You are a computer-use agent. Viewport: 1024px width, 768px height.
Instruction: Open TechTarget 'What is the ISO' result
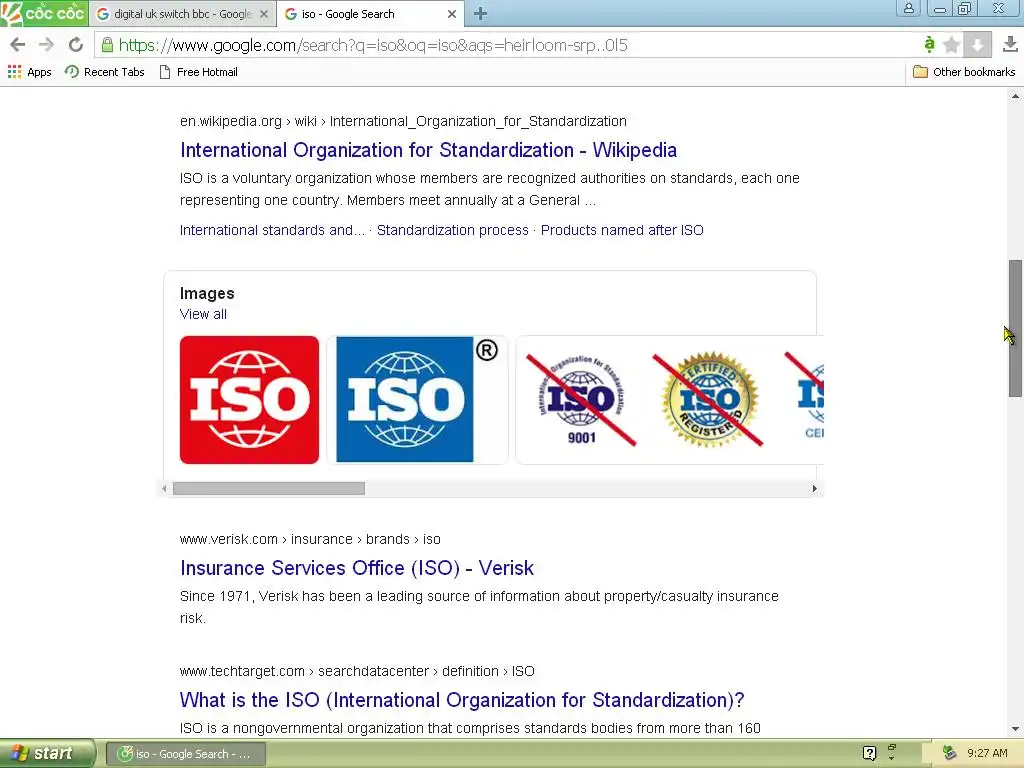click(462, 700)
